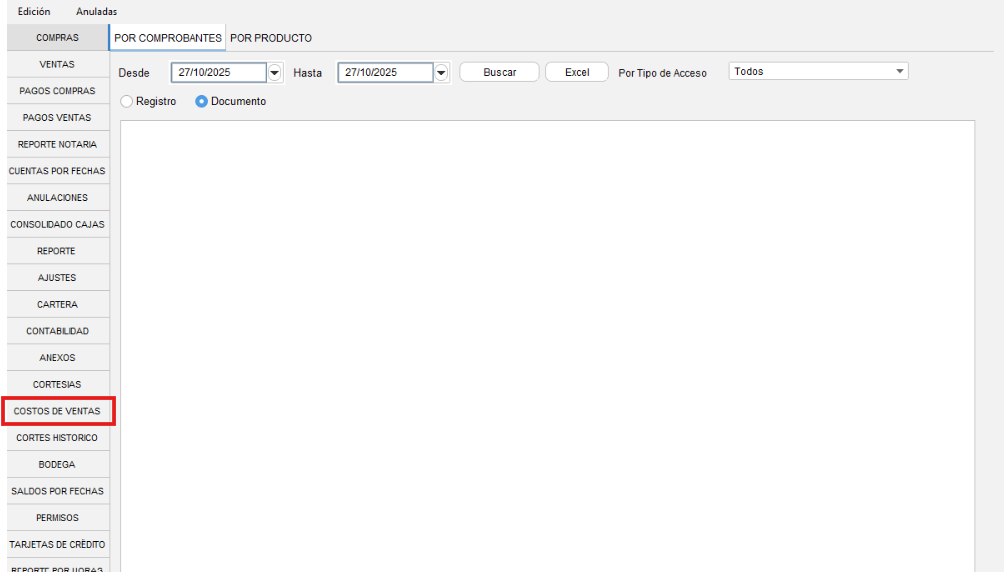Image resolution: width=1004 pixels, height=572 pixels.
Task: Click the Desde date input field
Action: click(x=218, y=73)
